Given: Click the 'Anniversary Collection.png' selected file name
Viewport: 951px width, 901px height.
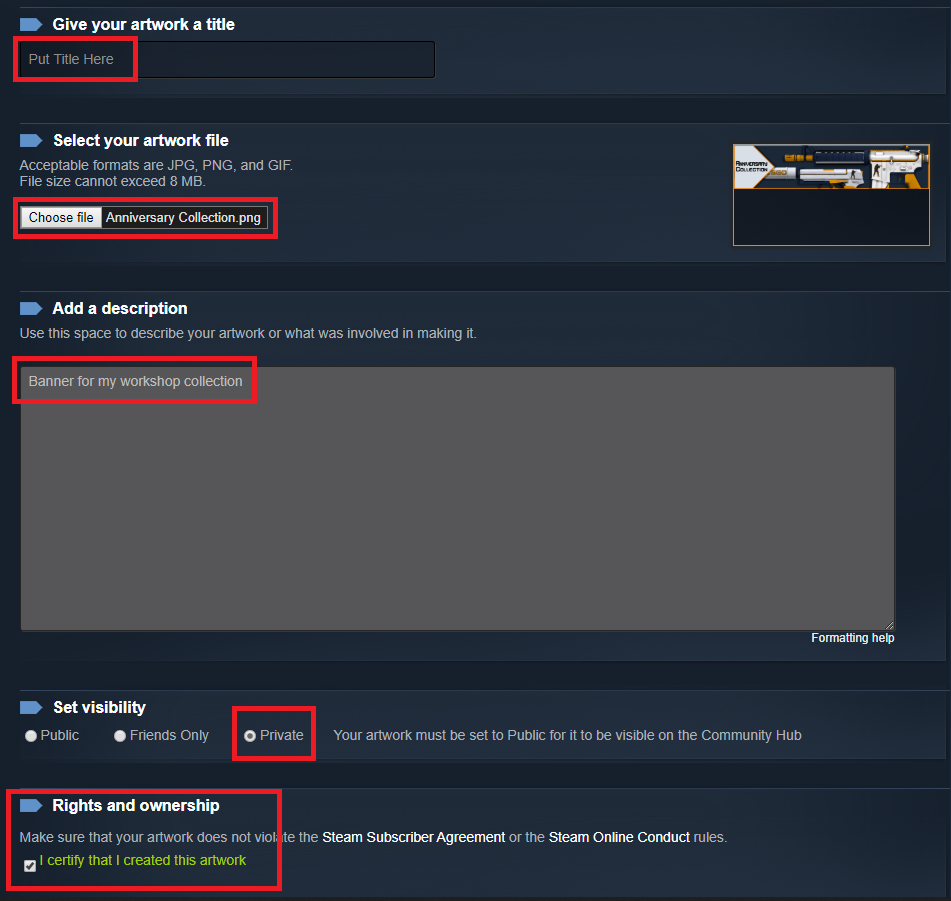Looking at the screenshot, I should pos(183,218).
